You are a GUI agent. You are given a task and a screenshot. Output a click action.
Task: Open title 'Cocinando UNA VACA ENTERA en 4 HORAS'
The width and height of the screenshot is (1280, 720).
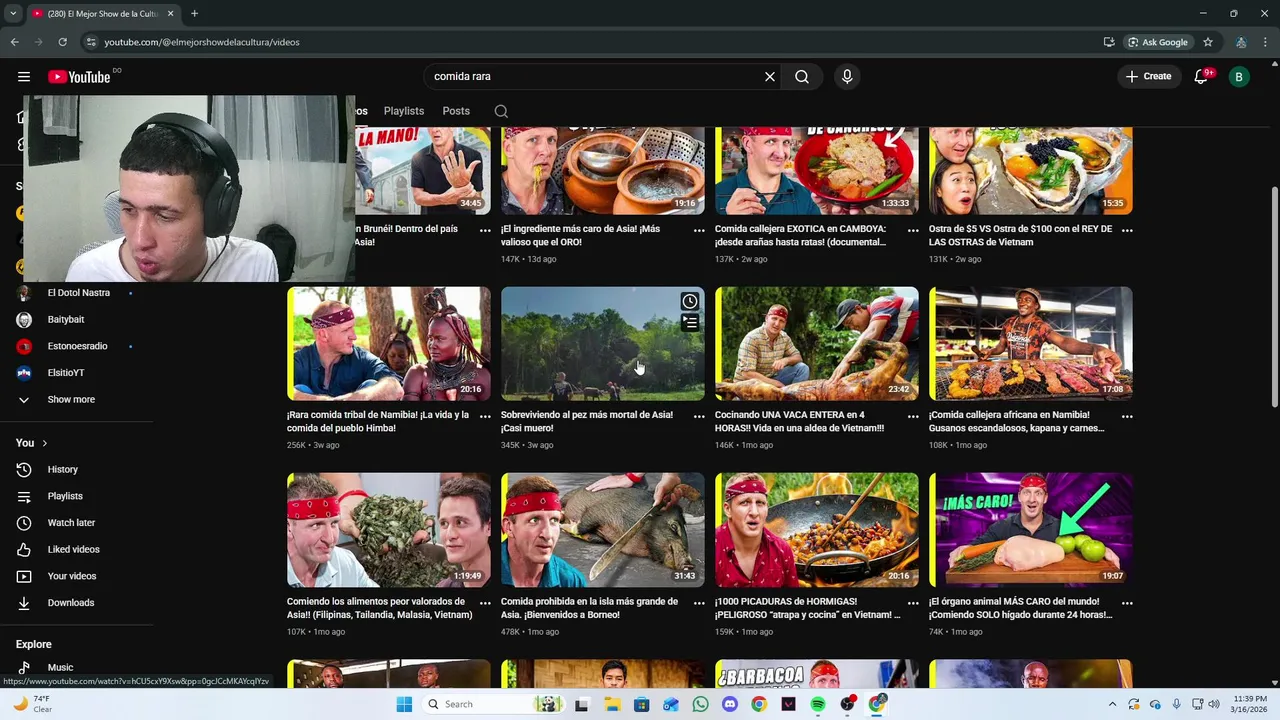coord(799,421)
